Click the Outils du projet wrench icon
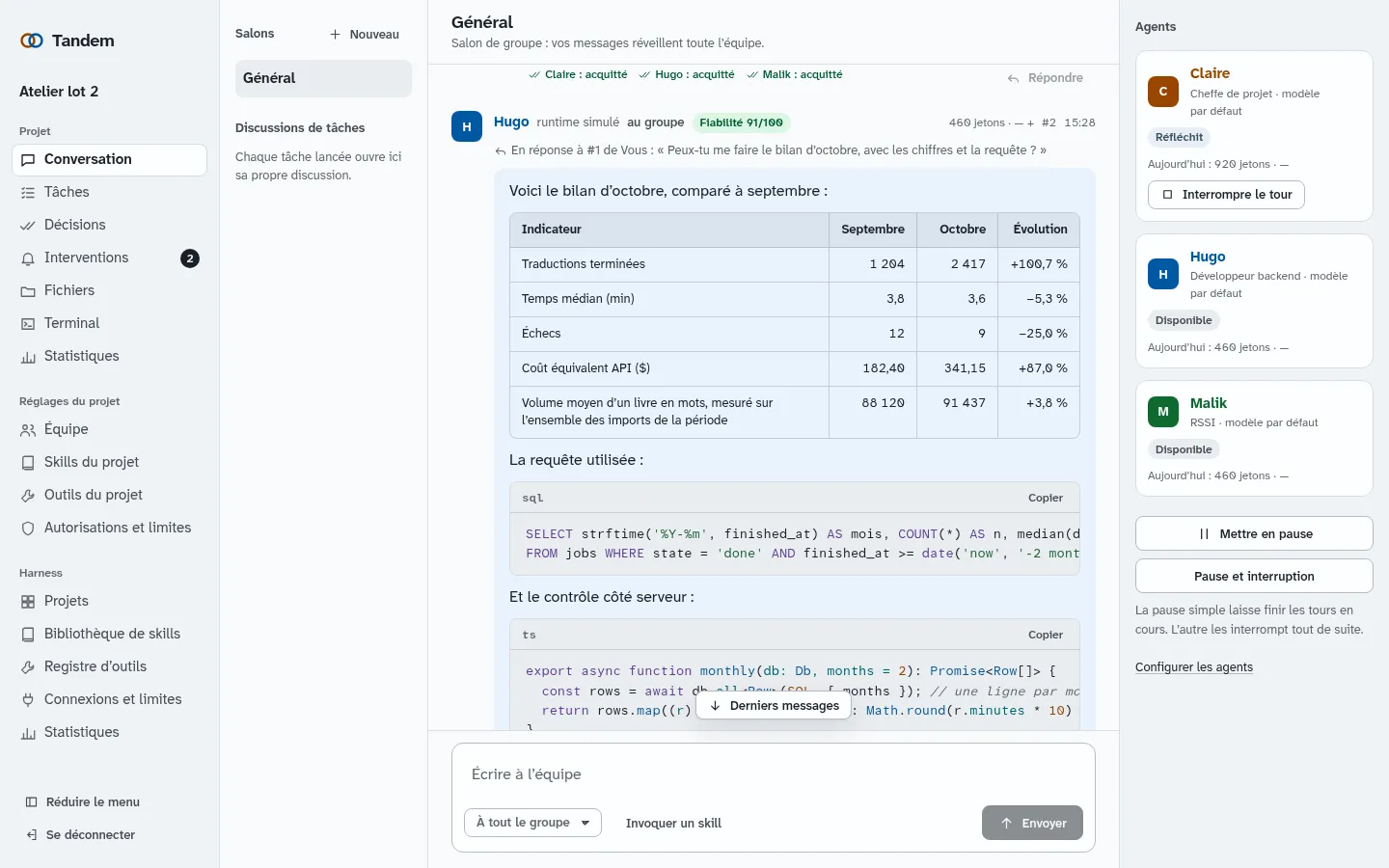Screen dimensions: 1389x868 pyautogui.click(x=28, y=496)
